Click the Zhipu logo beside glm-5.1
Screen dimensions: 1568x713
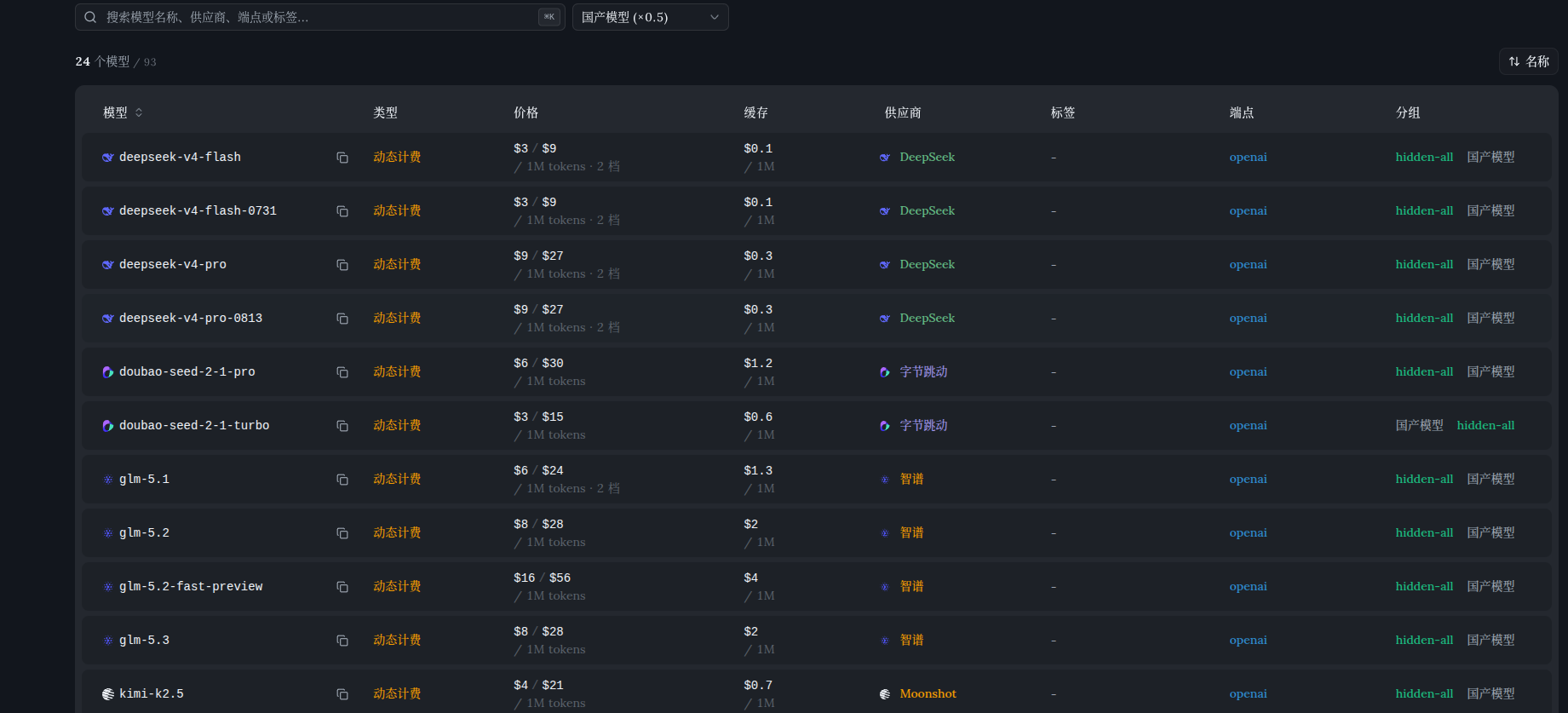(x=108, y=480)
